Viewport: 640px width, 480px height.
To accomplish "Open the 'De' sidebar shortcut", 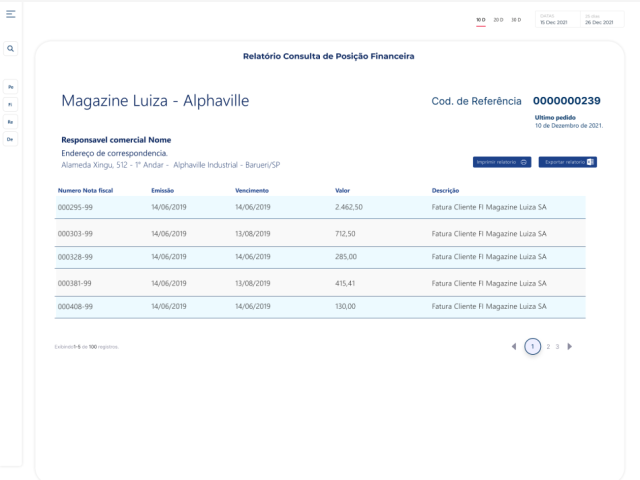I will coord(11,140).
